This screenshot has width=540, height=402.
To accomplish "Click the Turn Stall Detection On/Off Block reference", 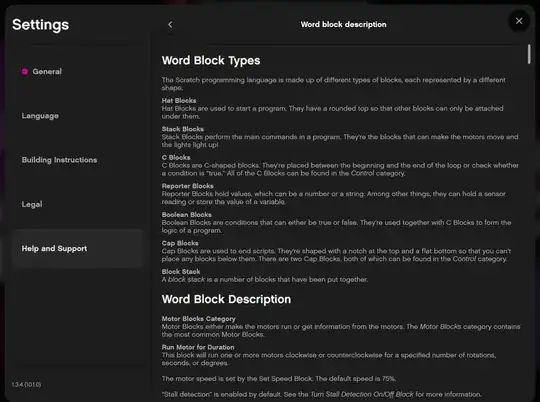I will [x=362, y=394].
